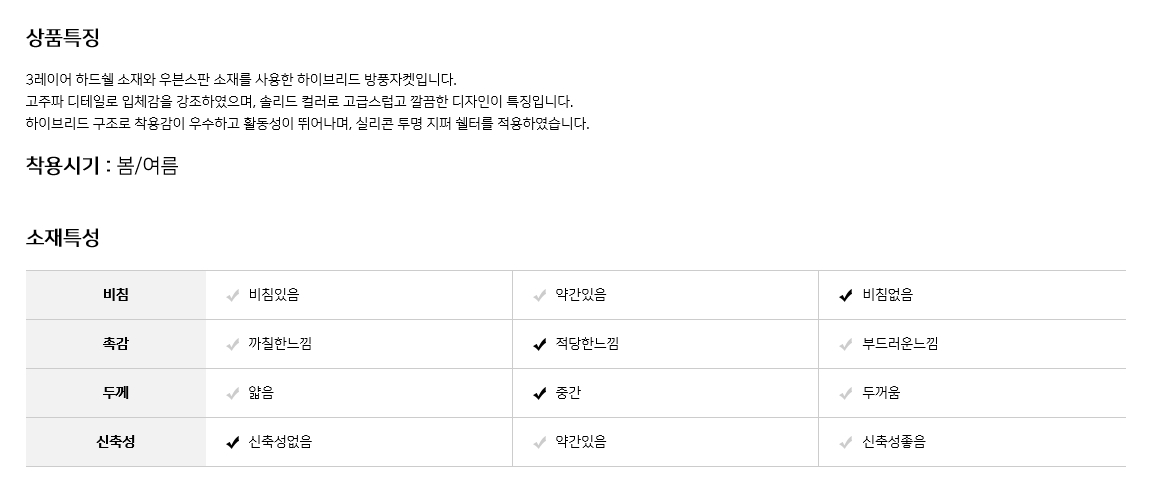Click the 두께 row header
The width and height of the screenshot is (1150, 484).
point(116,393)
